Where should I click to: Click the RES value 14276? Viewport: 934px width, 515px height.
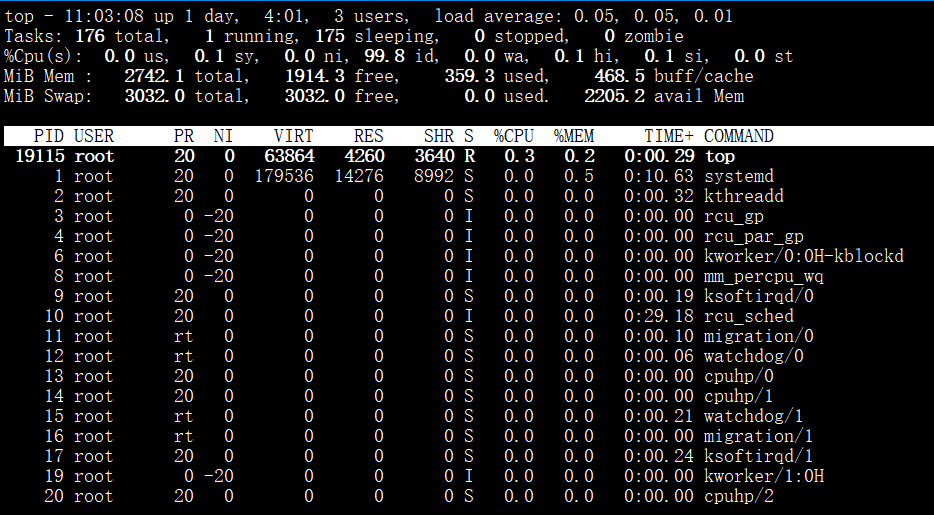[x=359, y=176]
